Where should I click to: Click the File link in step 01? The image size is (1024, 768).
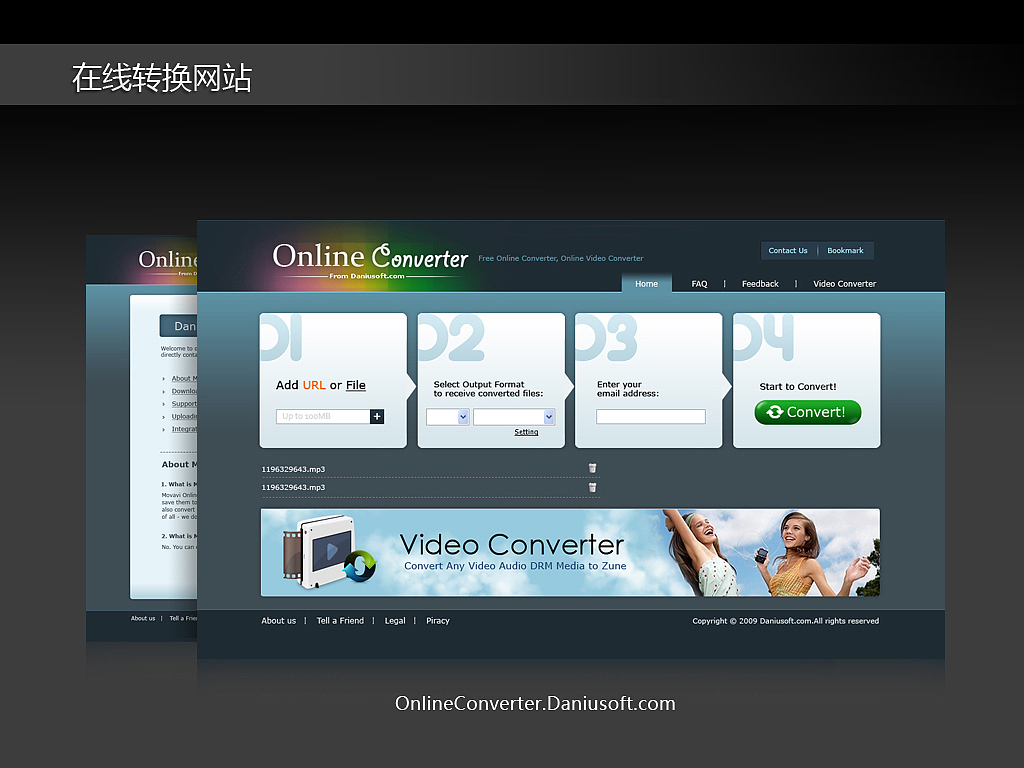tap(356, 385)
